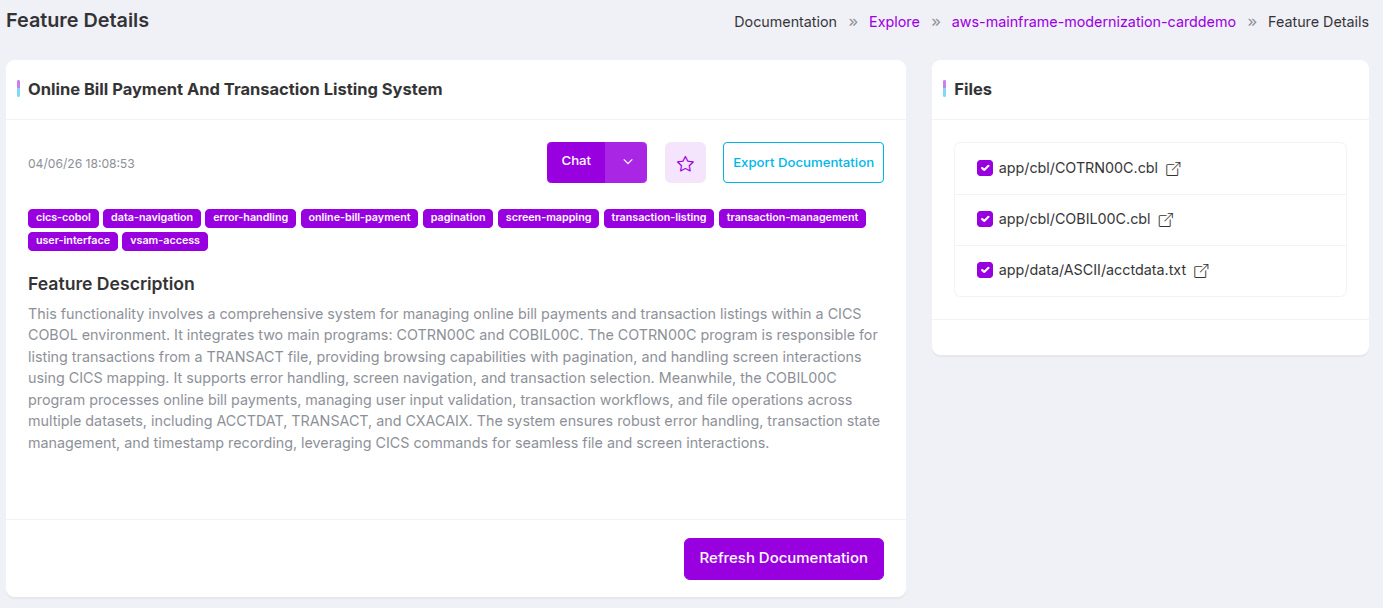Open aws-mainframe-modernization-carddemo breadcrumb link
The width and height of the screenshot is (1383, 608).
[1094, 22]
